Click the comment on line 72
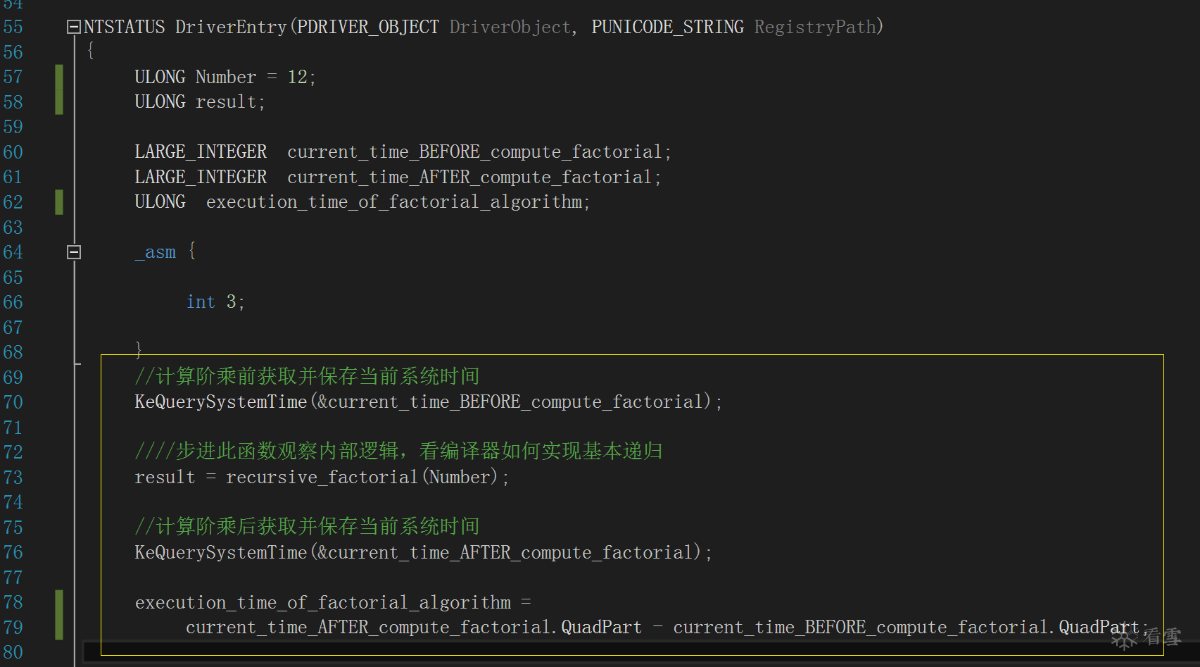This screenshot has height=667, width=1200. pos(399,452)
